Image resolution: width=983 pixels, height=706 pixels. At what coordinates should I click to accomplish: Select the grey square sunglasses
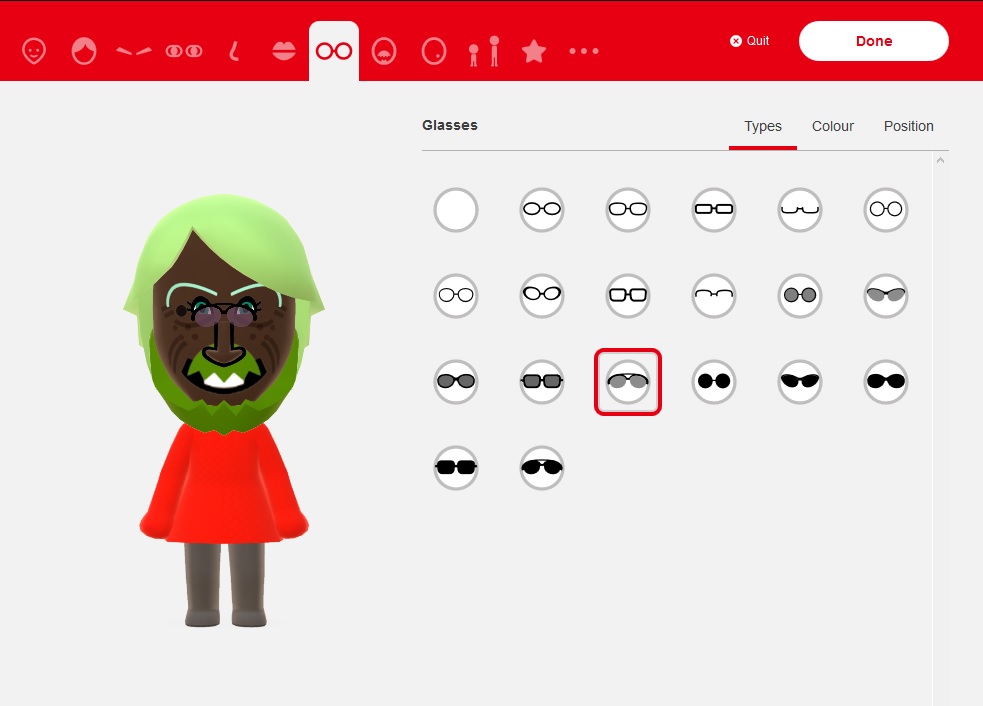point(542,381)
